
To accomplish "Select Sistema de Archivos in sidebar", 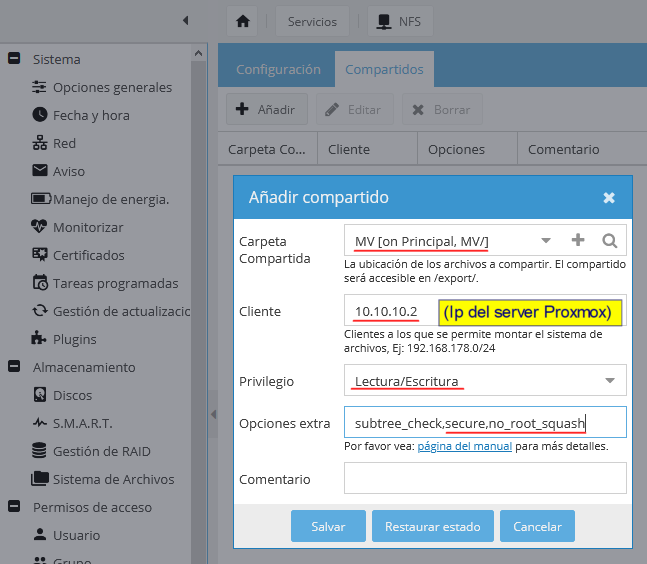I will (x=113, y=479).
